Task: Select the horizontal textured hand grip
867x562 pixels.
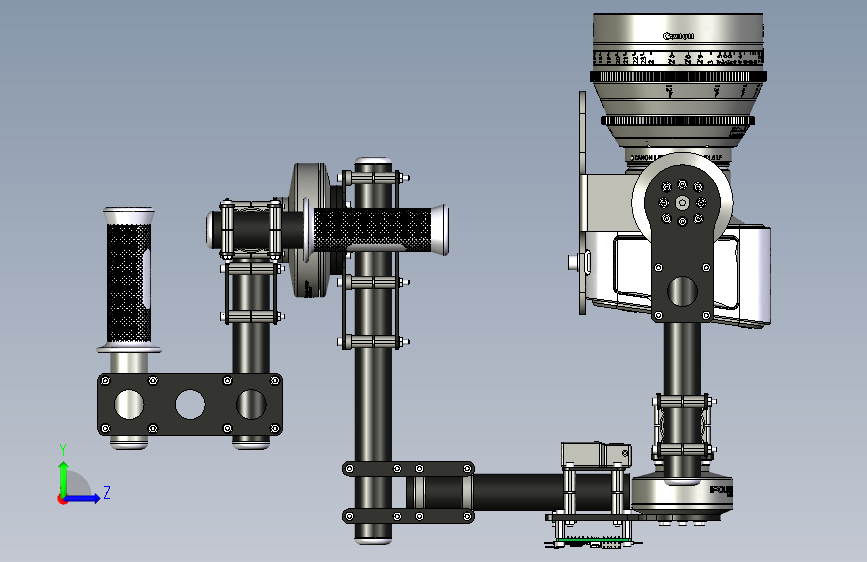Action: [x=376, y=230]
